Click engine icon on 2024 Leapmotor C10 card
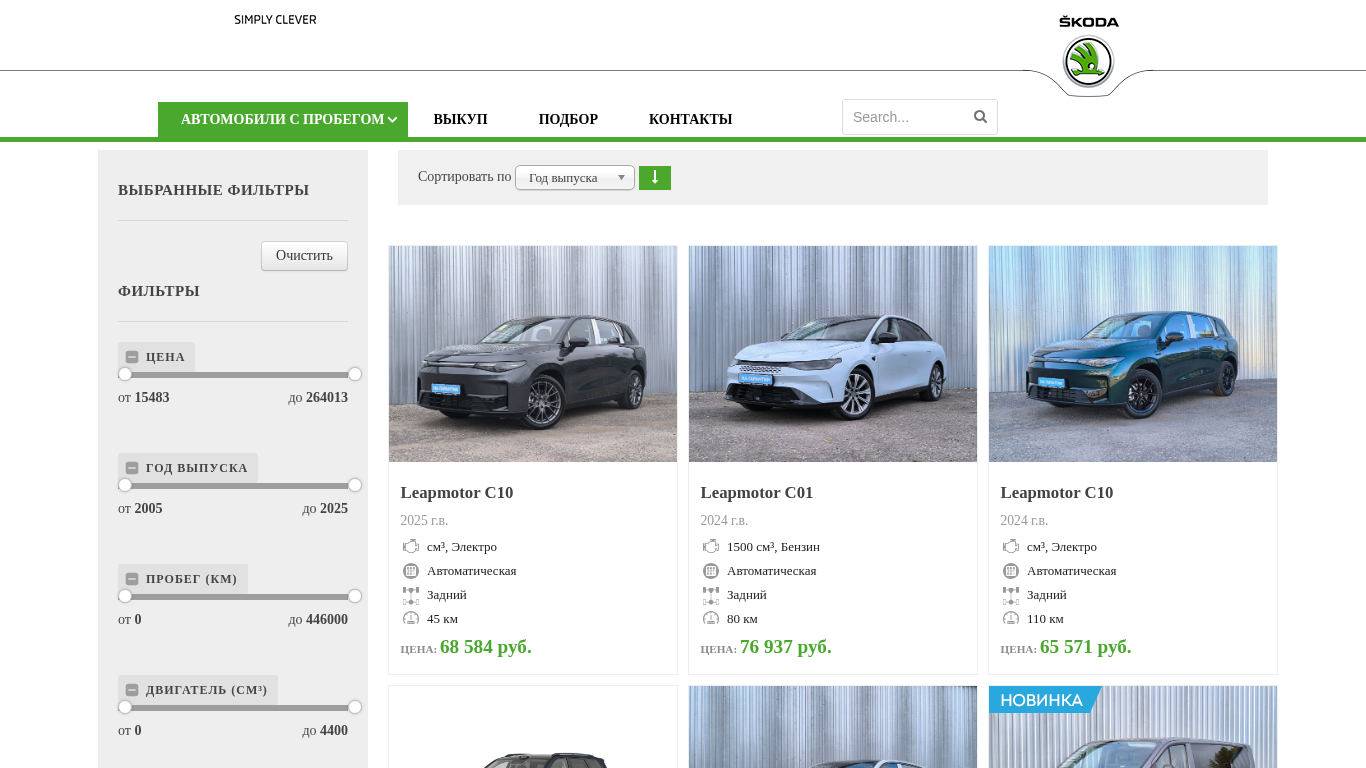 click(x=1011, y=546)
